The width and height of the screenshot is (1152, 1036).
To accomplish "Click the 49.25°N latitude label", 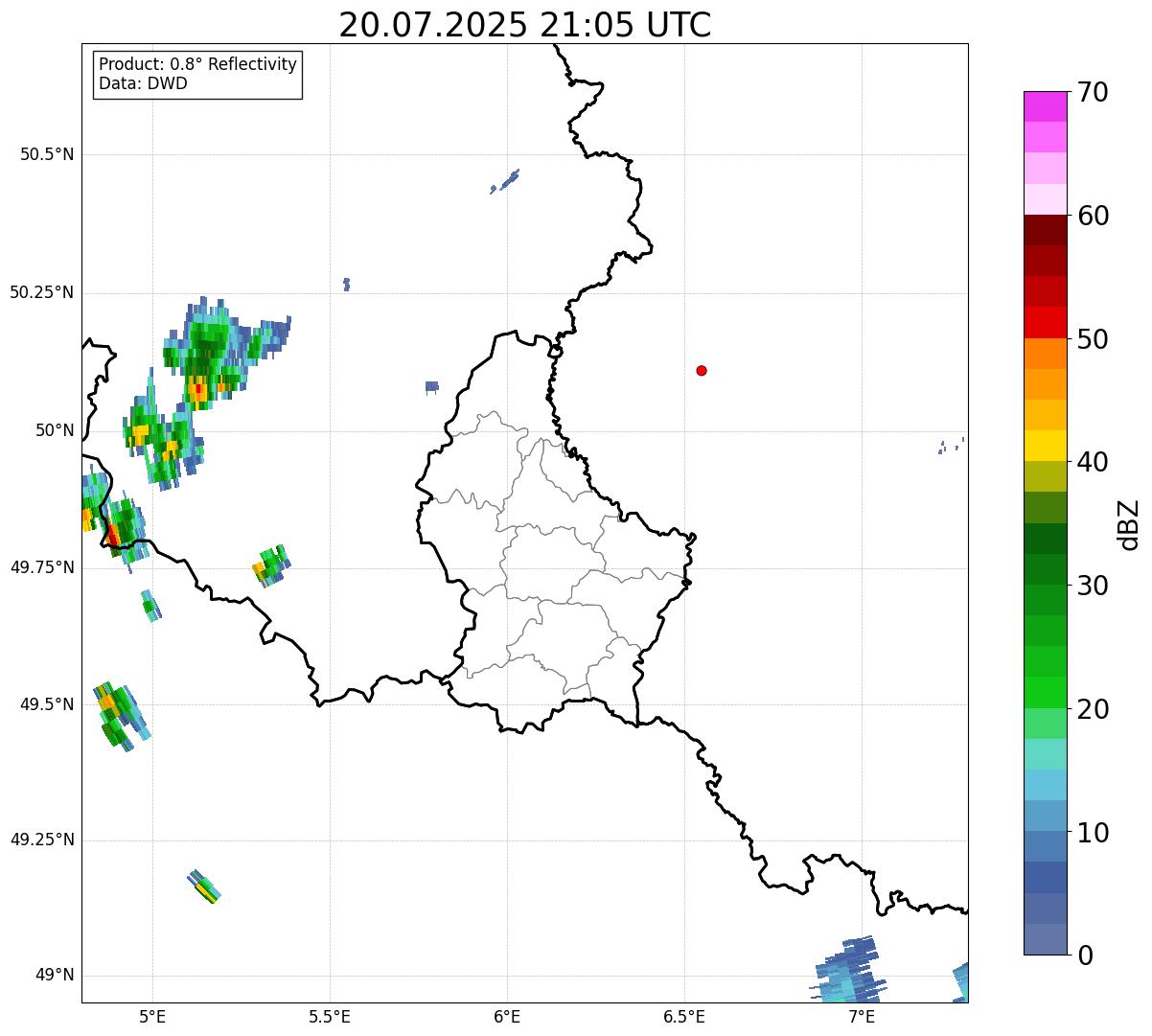I will (41, 840).
